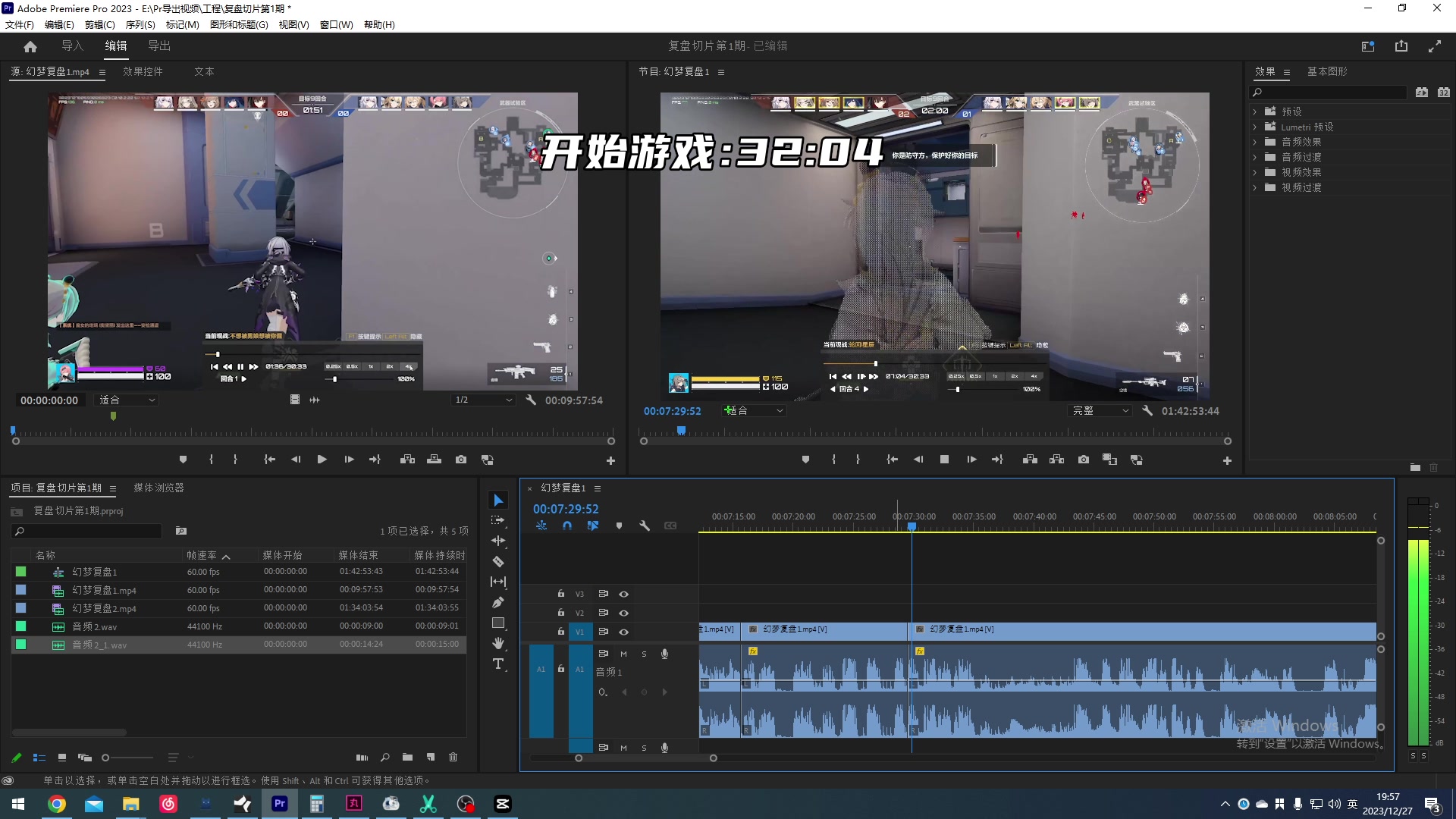Open the 剪辑(C) menu

[100, 24]
